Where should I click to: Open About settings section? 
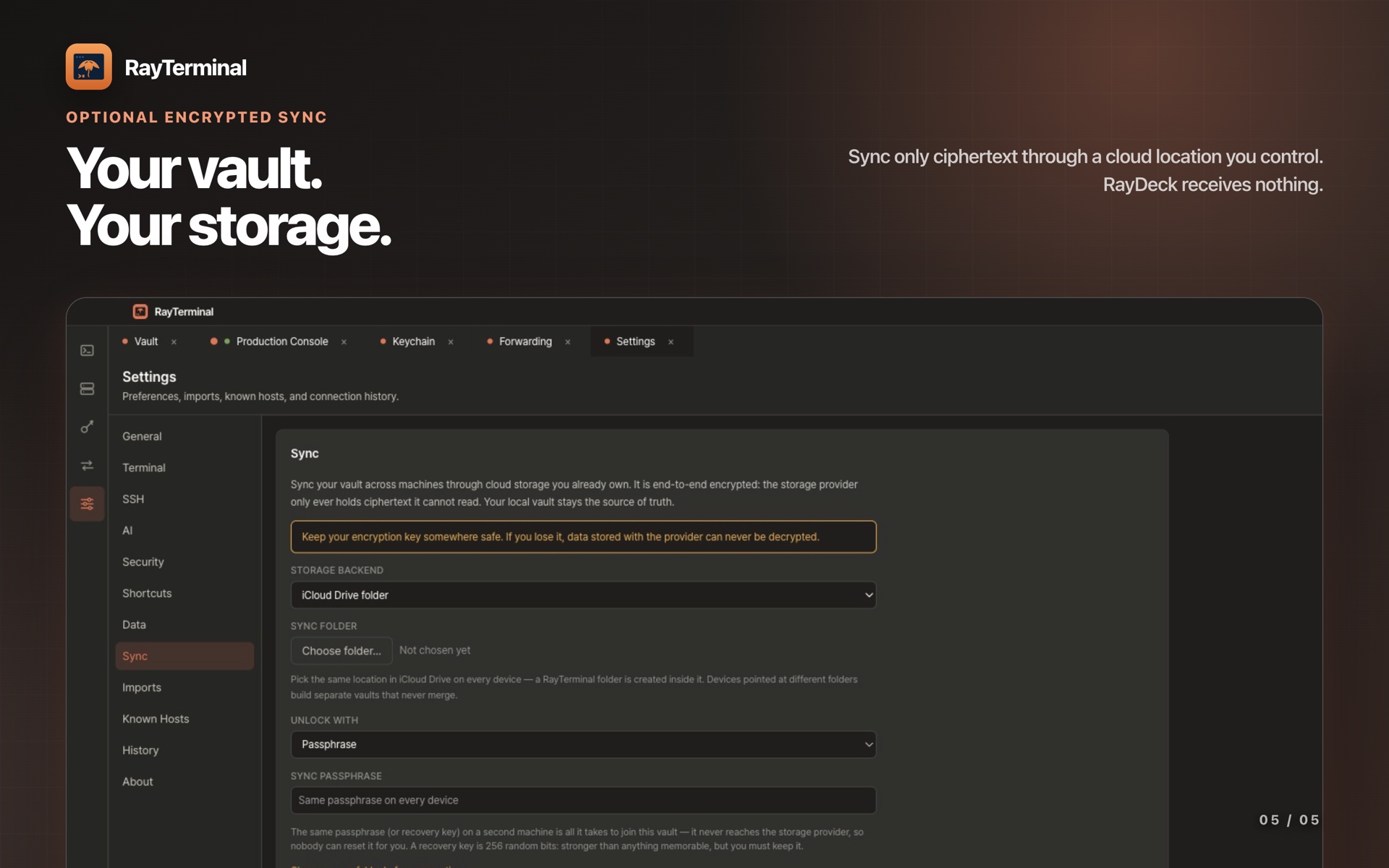point(184,782)
